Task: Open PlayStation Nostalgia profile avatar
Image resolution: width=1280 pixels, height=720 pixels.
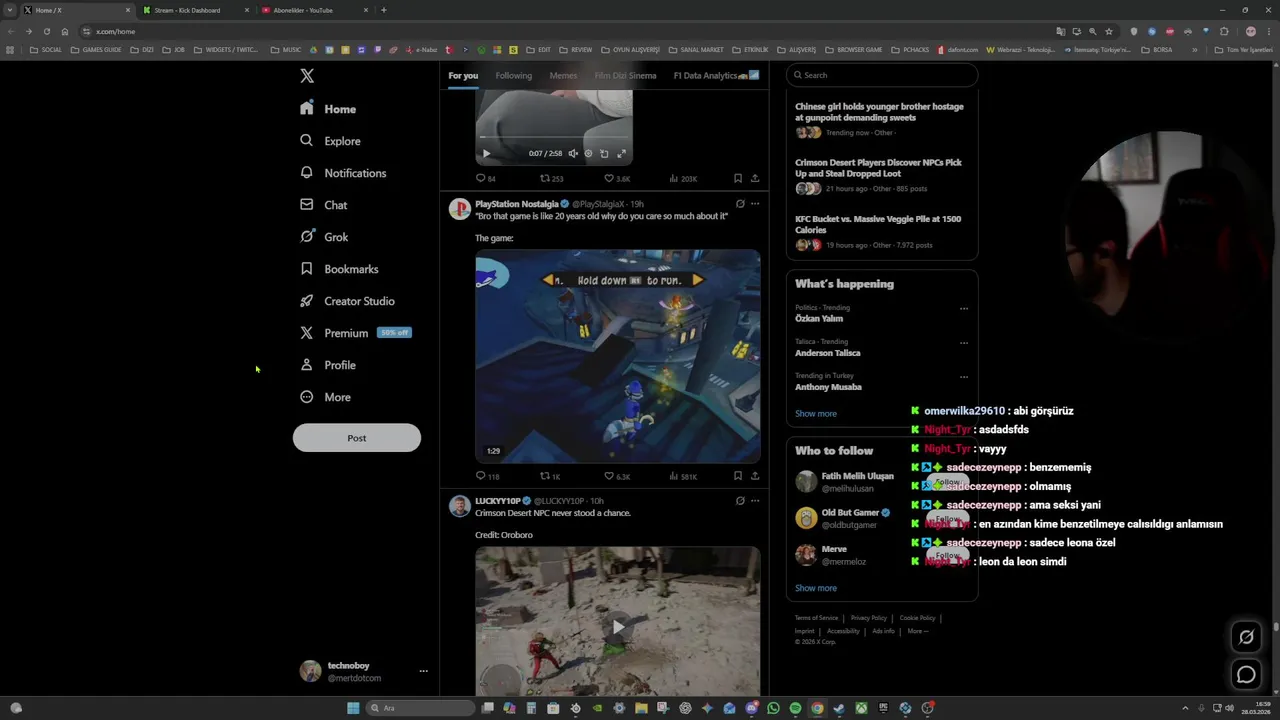Action: pos(460,208)
